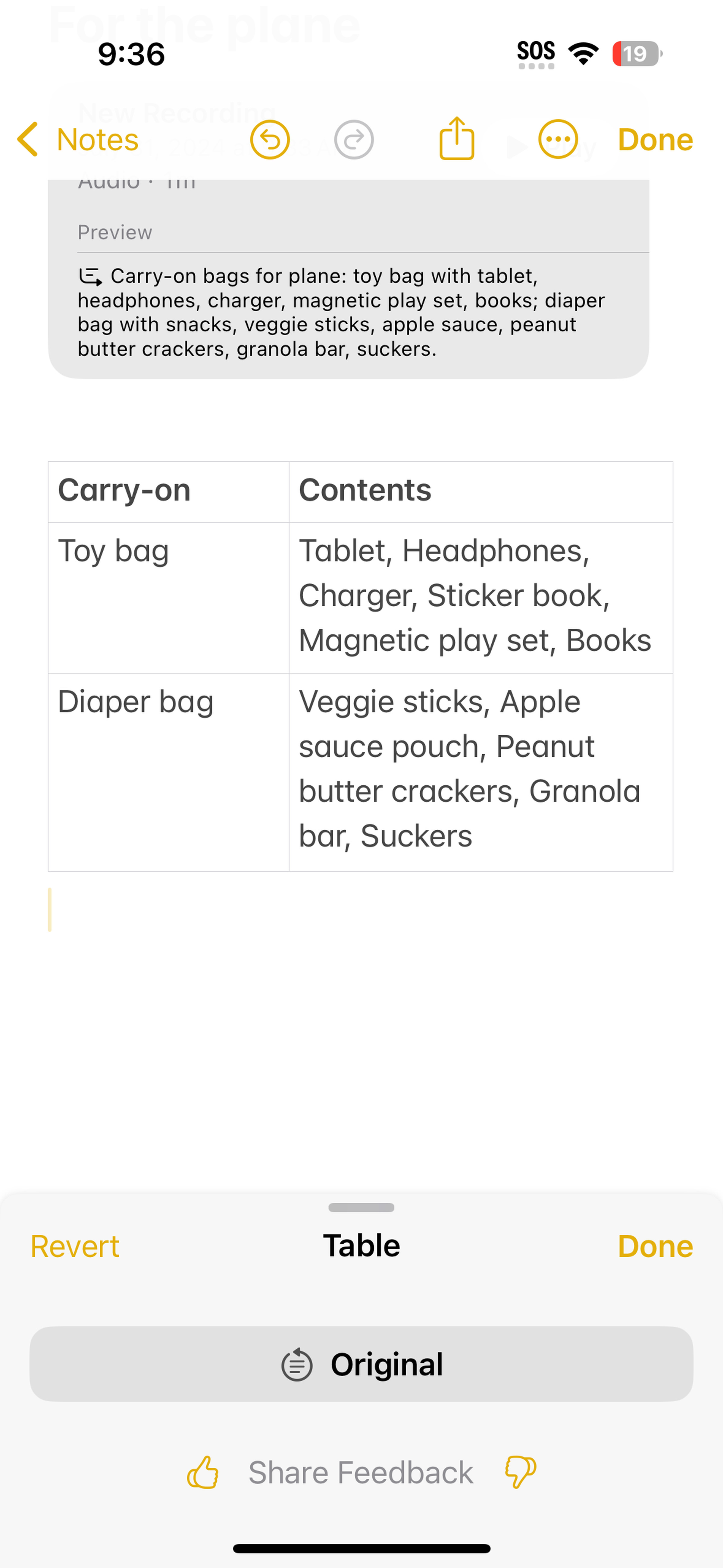Tap the revert table changes icon
723x1568 pixels.
coord(75,1245)
